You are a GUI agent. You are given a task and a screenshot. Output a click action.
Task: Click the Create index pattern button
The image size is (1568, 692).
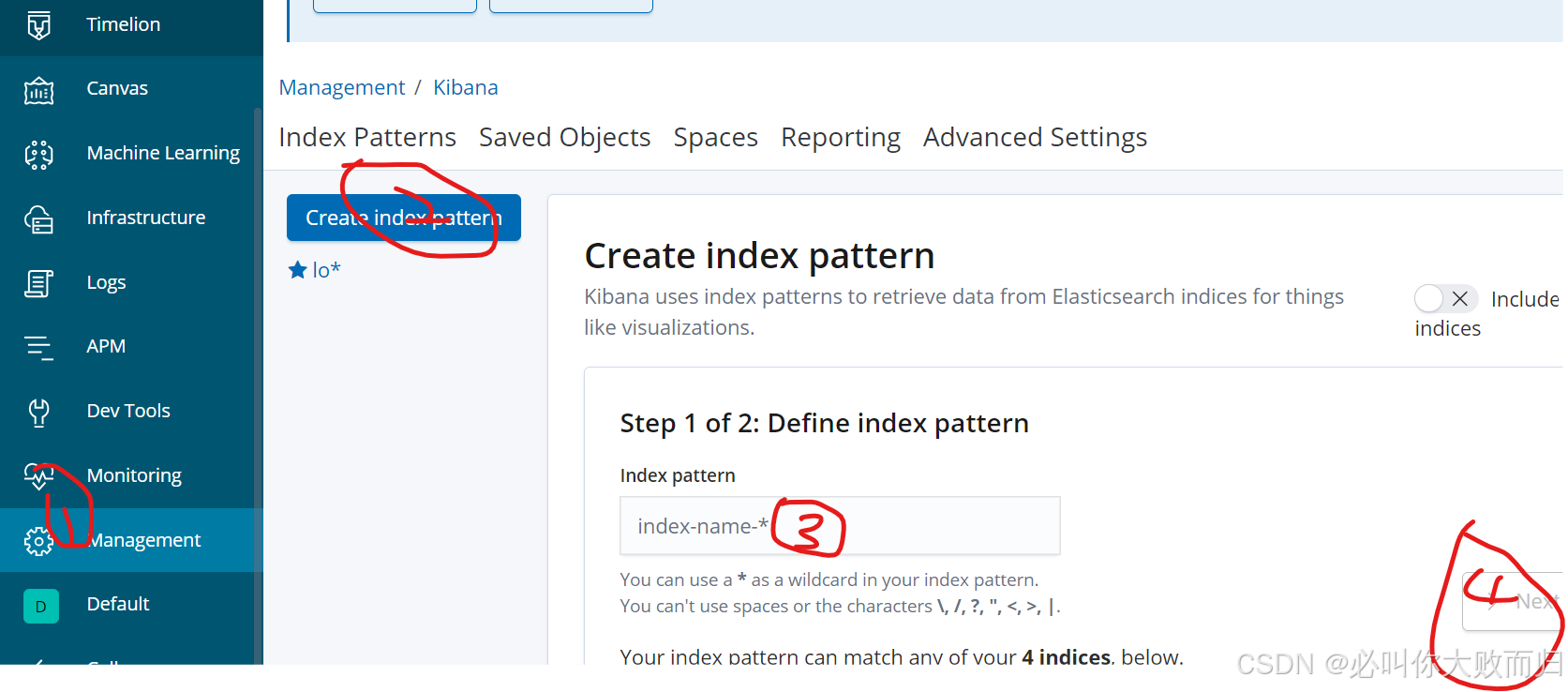pyautogui.click(x=404, y=218)
